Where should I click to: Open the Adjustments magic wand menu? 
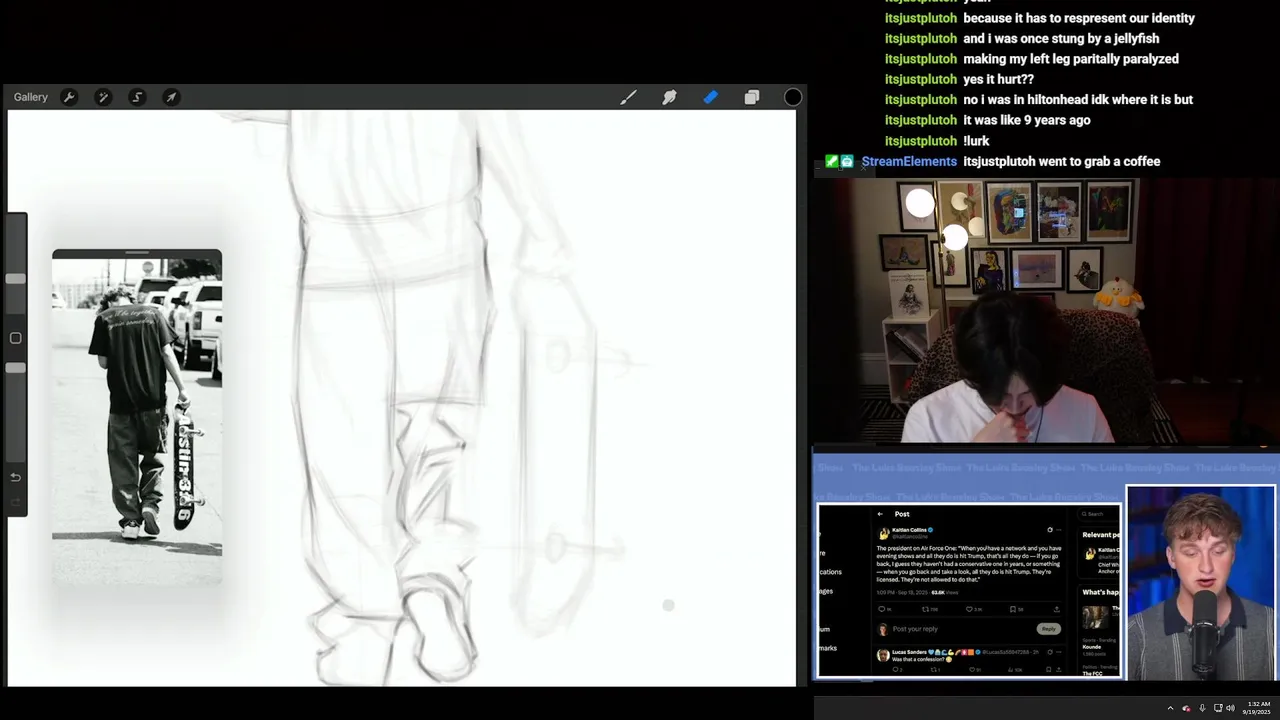(103, 97)
